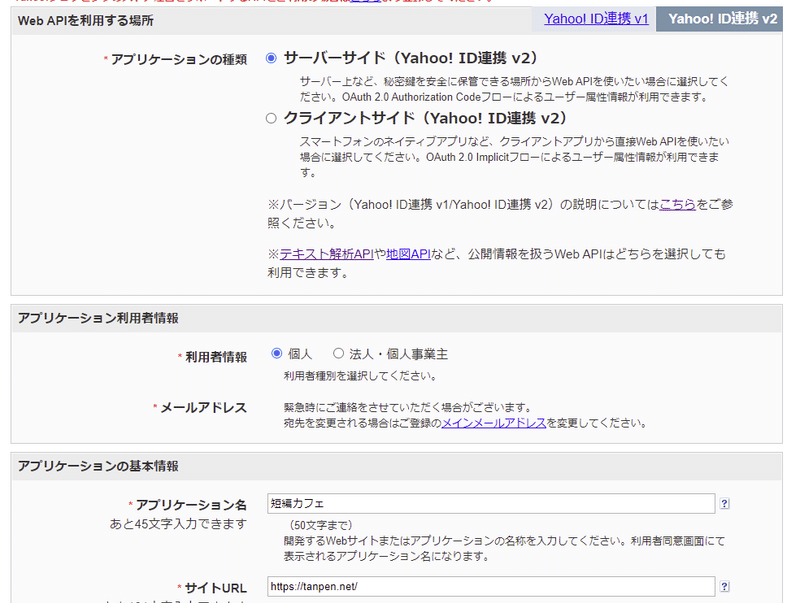Open help icon beside サイトURL field
The width and height of the screenshot is (800, 603).
click(724, 586)
